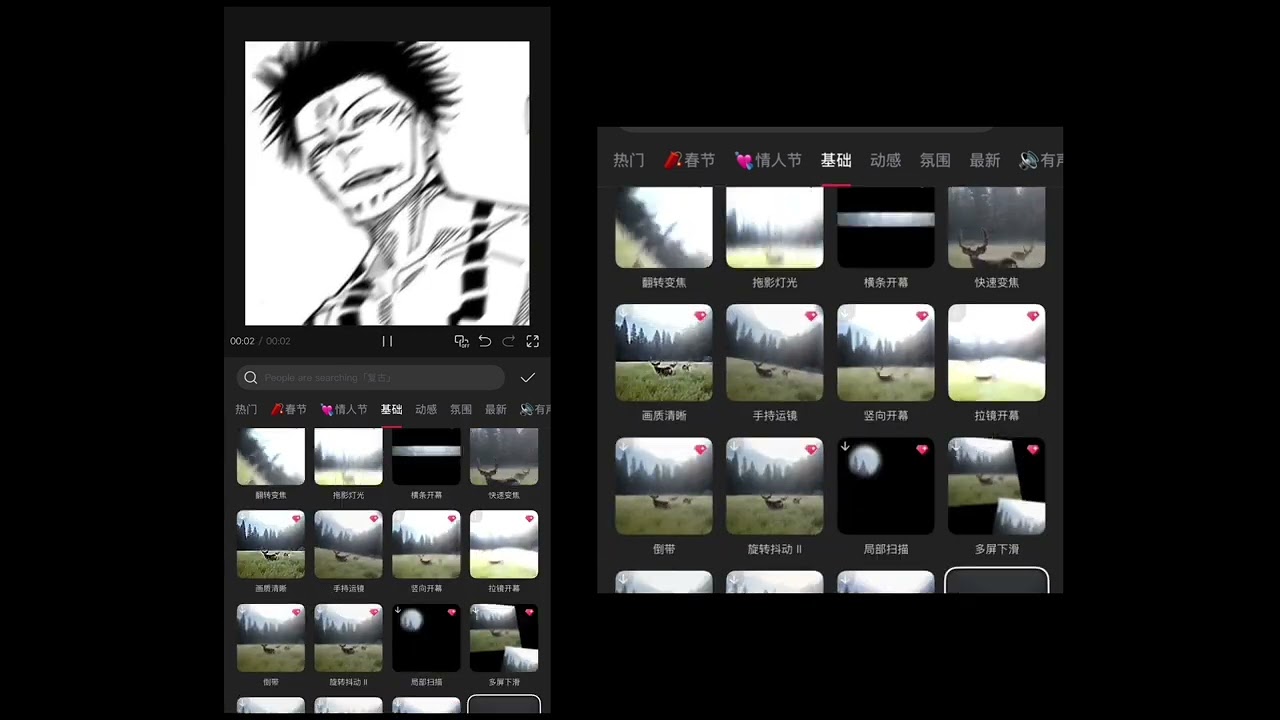Choose 竖向开幕 thumbnail in the enlarged right panel
Viewport: 1280px width, 720px height.
click(x=886, y=353)
